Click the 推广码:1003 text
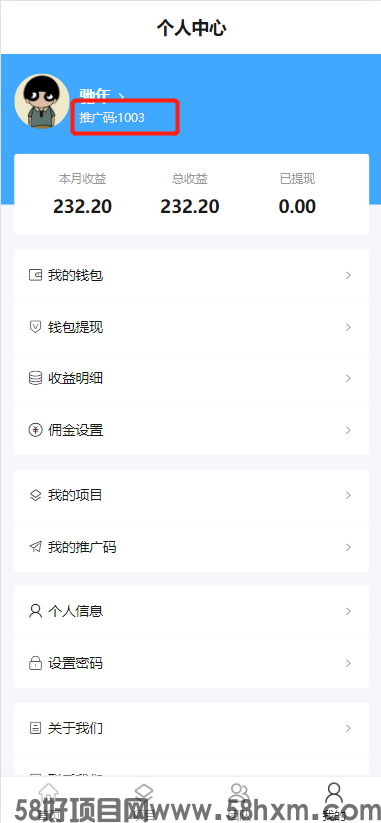 112,118
